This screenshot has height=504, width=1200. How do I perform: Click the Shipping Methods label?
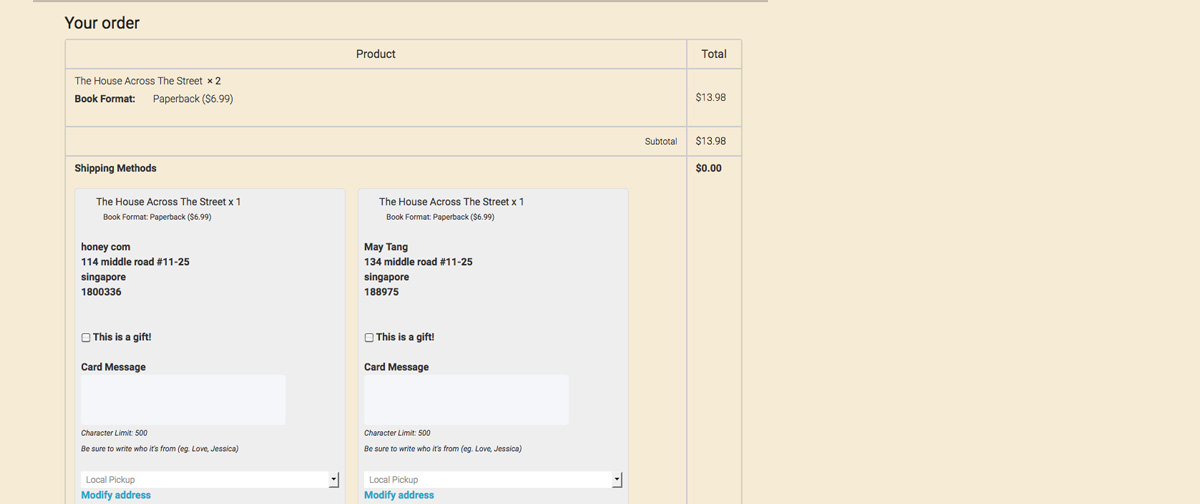pyautogui.click(x=116, y=168)
